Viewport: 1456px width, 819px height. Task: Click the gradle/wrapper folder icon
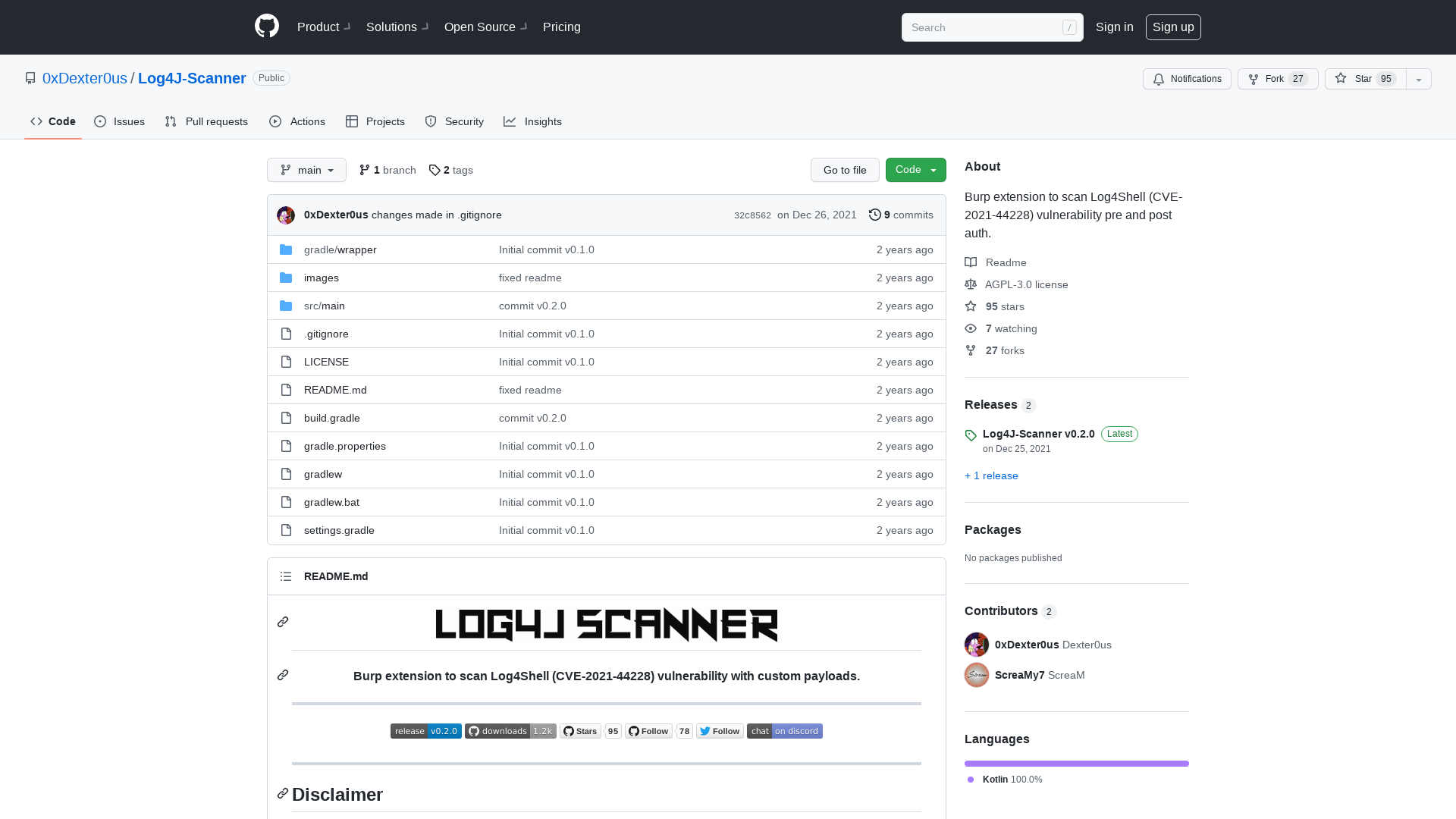pos(286,249)
